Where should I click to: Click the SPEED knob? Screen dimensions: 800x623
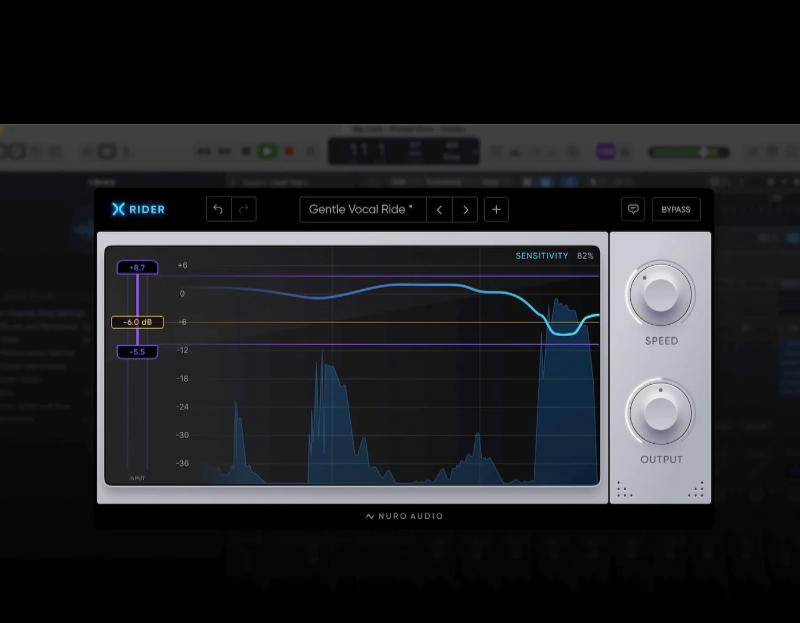661,294
